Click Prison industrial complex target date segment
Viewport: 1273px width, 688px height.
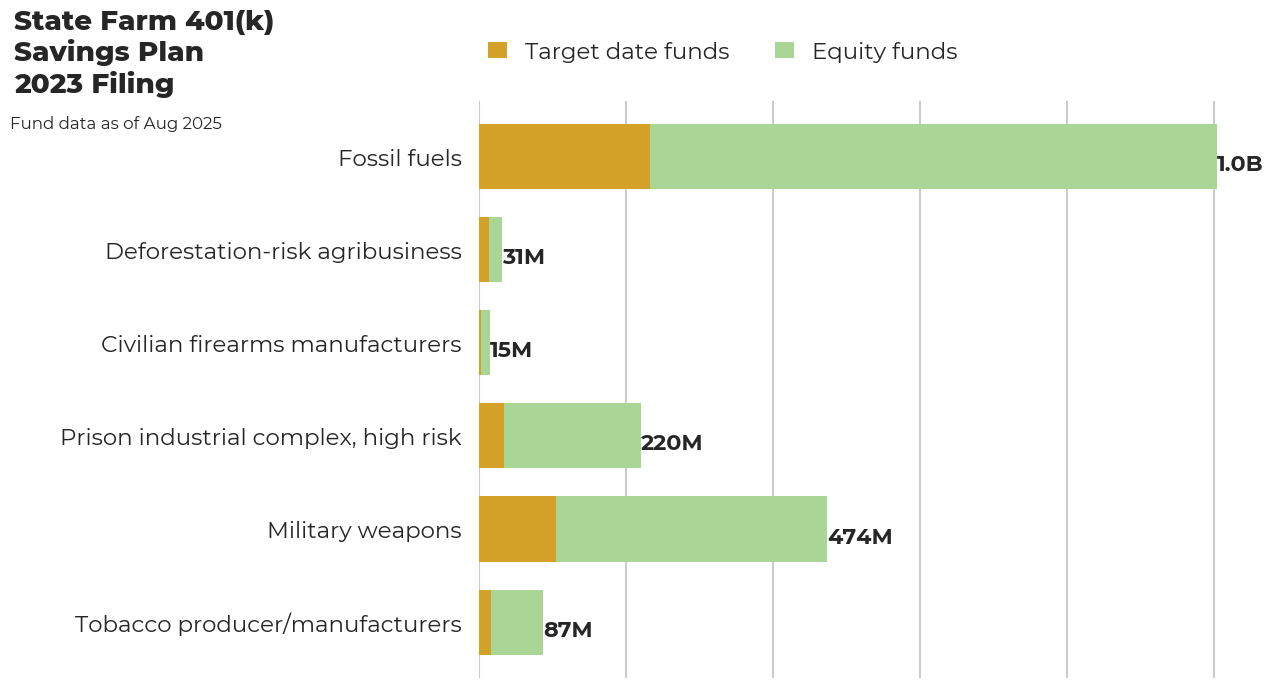[x=492, y=436]
